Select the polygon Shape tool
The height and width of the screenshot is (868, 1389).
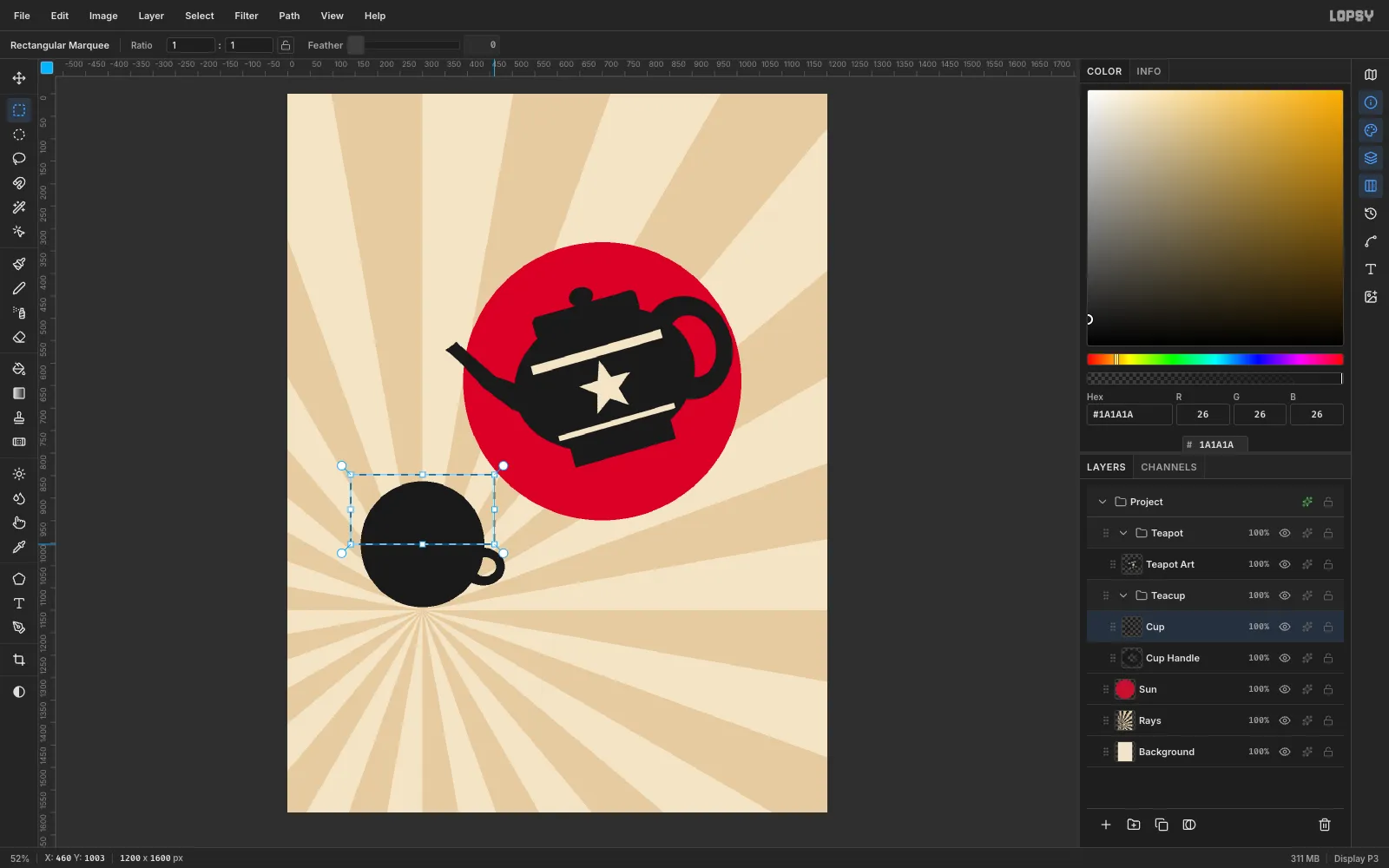click(x=19, y=579)
